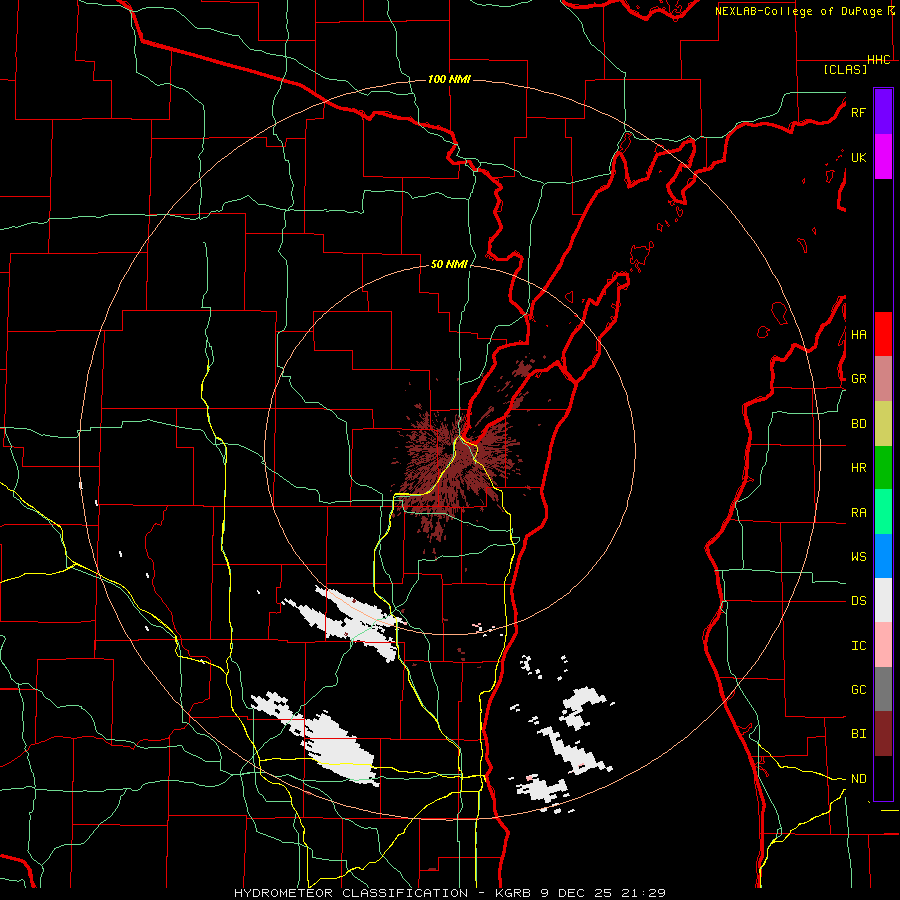Click the BI legend label text

pyautogui.click(x=858, y=734)
